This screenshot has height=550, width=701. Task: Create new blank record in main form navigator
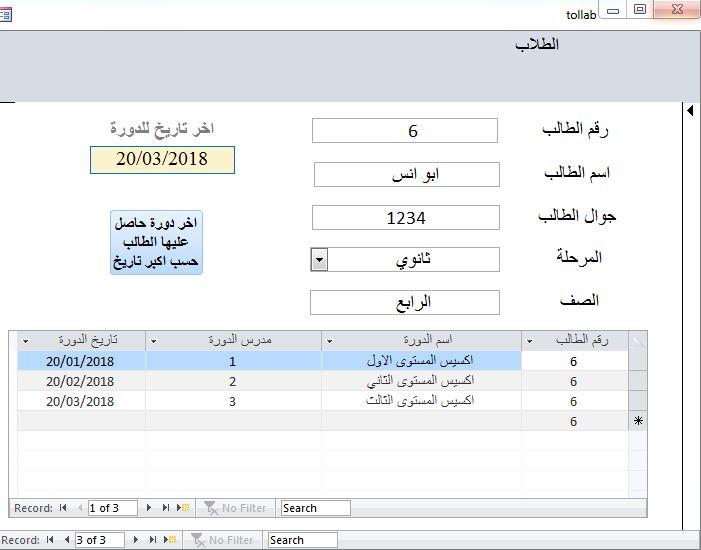coord(171,540)
